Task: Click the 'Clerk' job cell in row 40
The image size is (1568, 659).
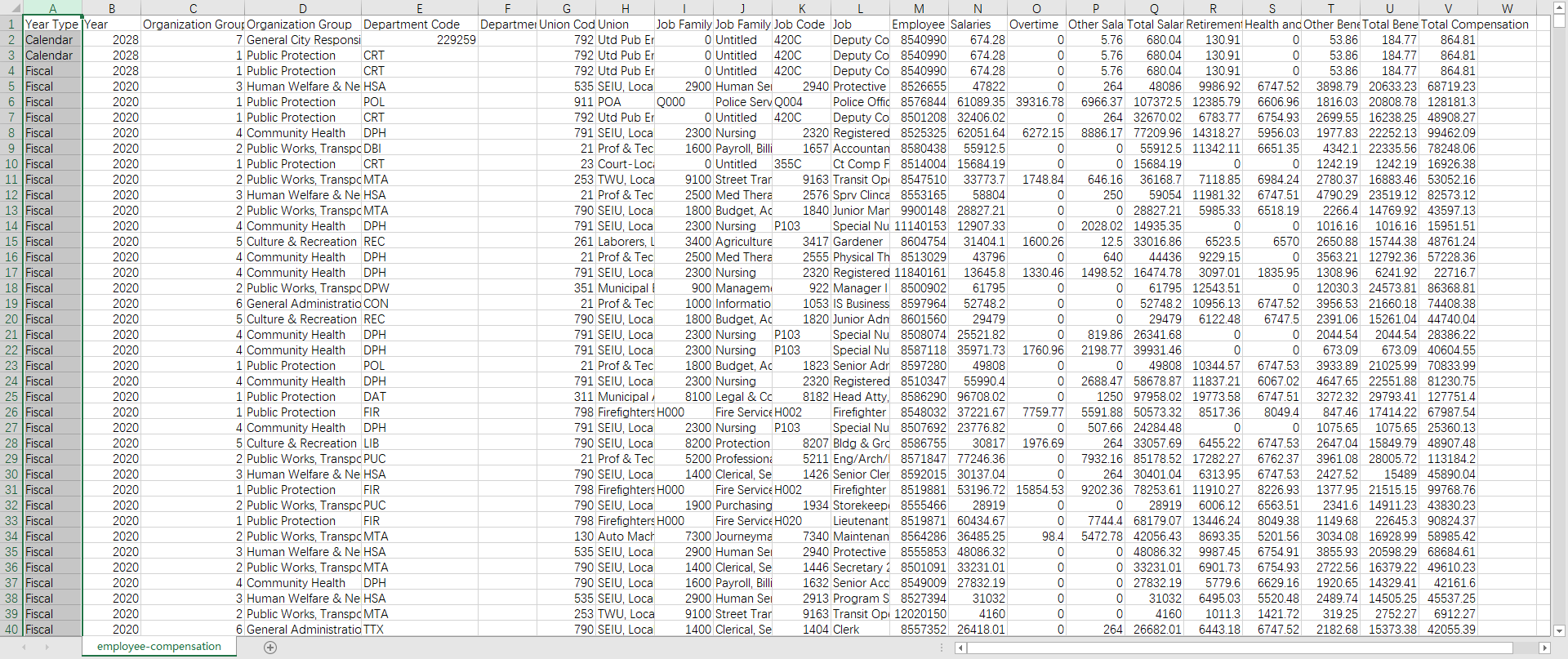Action: 860,630
